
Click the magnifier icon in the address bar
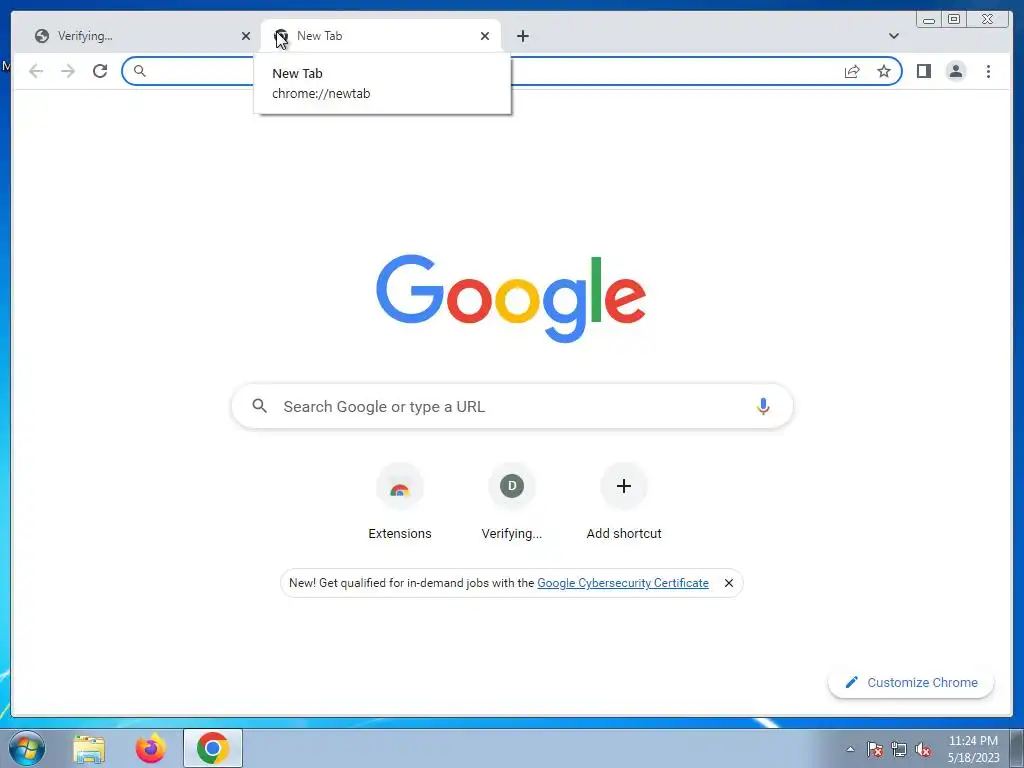point(140,71)
